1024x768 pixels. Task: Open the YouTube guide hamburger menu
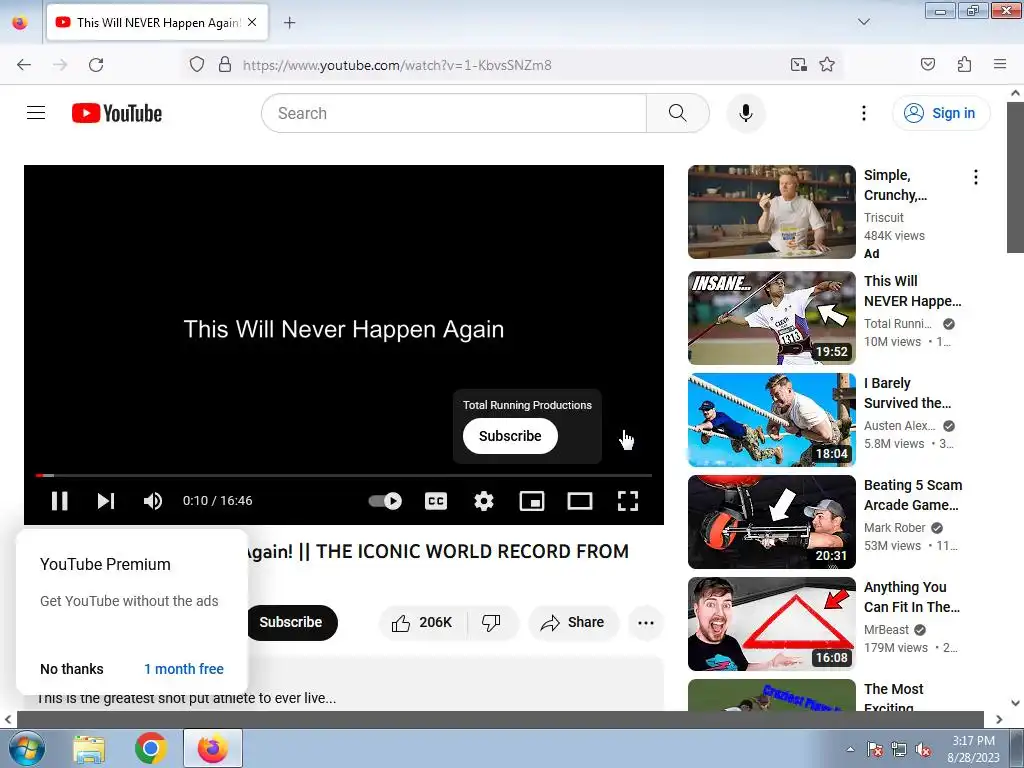[x=36, y=113]
